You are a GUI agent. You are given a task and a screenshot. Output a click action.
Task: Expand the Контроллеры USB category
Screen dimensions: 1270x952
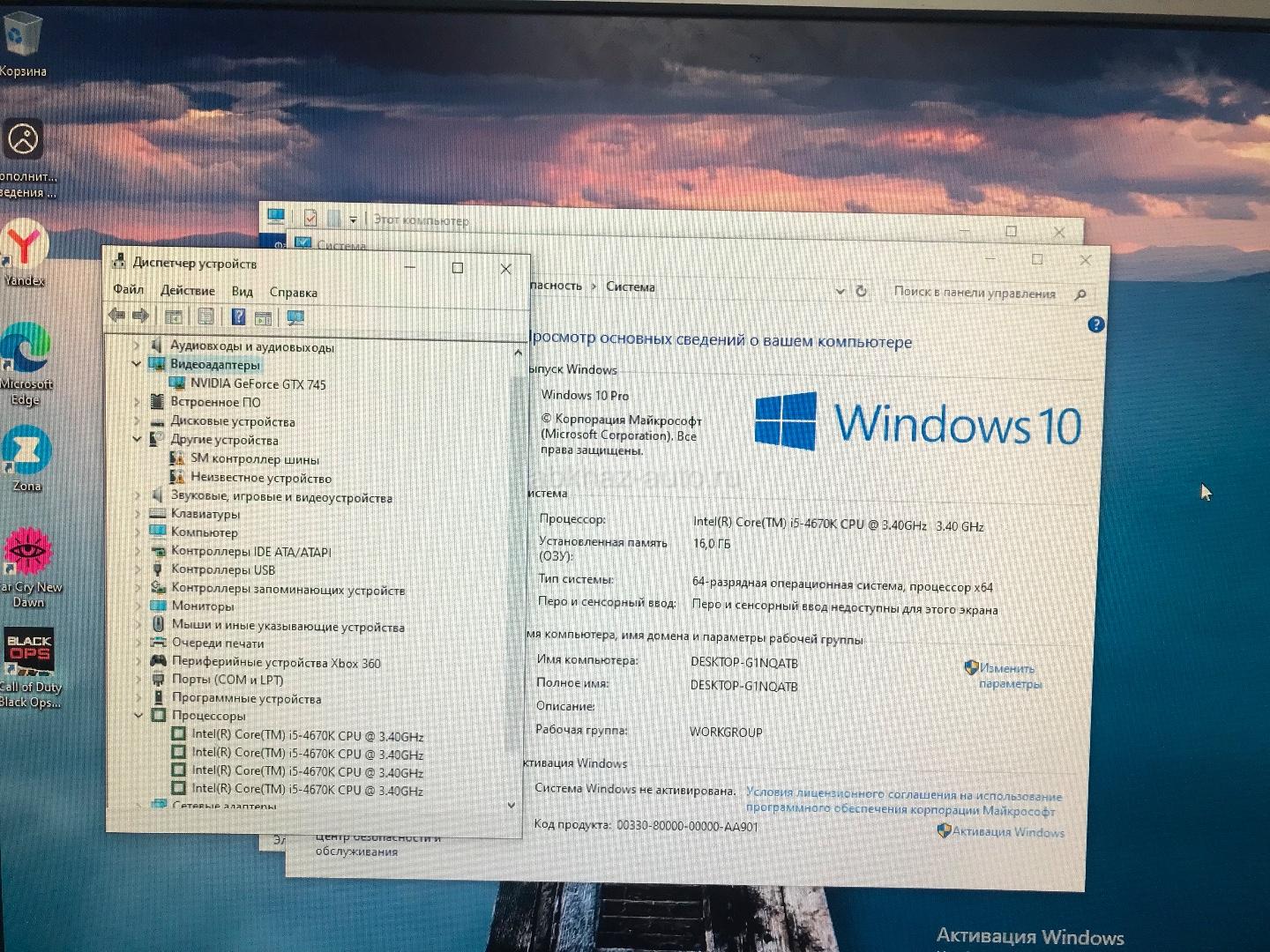coord(138,569)
